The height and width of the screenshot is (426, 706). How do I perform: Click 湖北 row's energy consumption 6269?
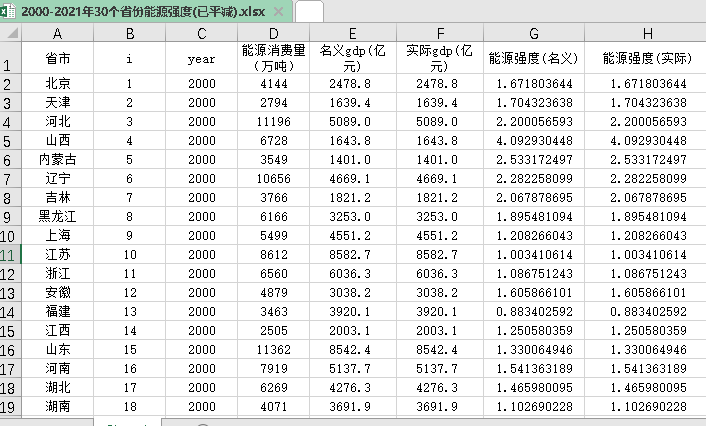274,388
